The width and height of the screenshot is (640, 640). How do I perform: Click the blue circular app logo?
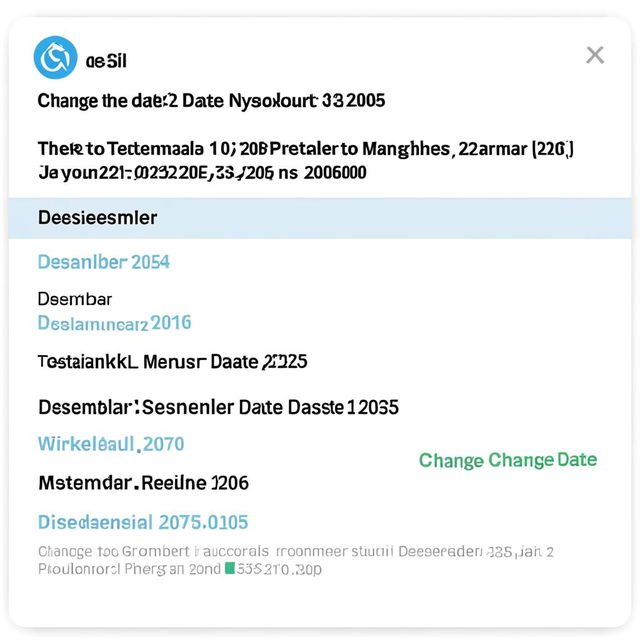(x=55, y=58)
